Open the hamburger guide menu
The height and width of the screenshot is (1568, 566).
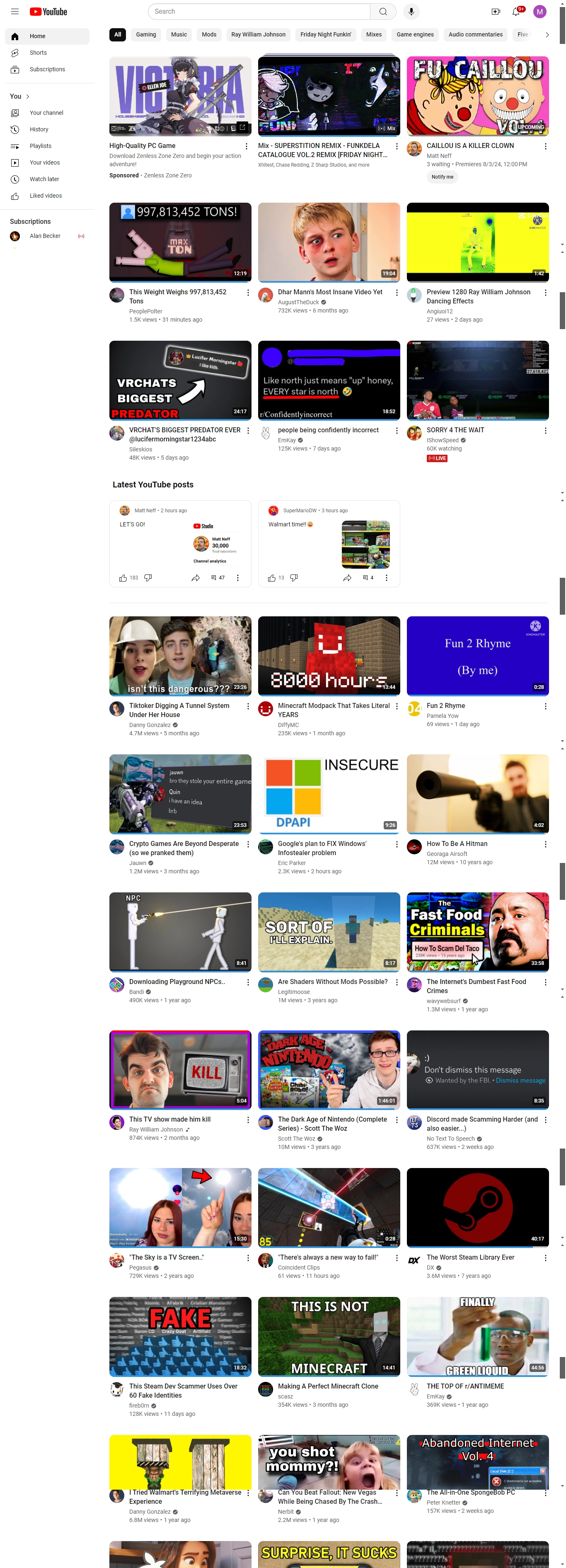click(x=15, y=12)
